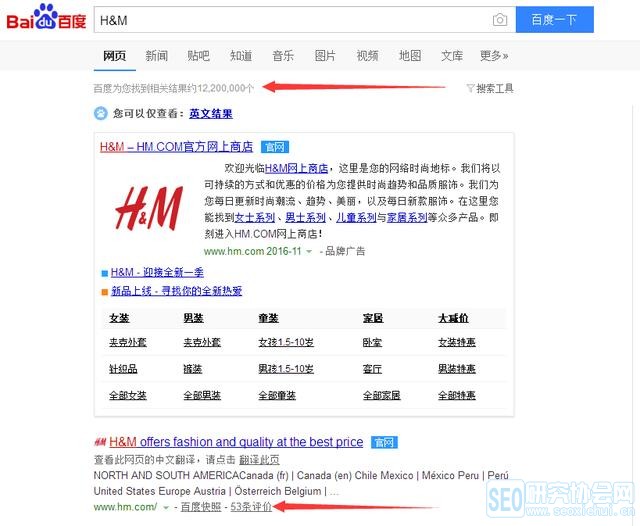Click small H&M favicon before second result
Image resolution: width=640 pixels, height=526 pixels.
(x=100, y=442)
